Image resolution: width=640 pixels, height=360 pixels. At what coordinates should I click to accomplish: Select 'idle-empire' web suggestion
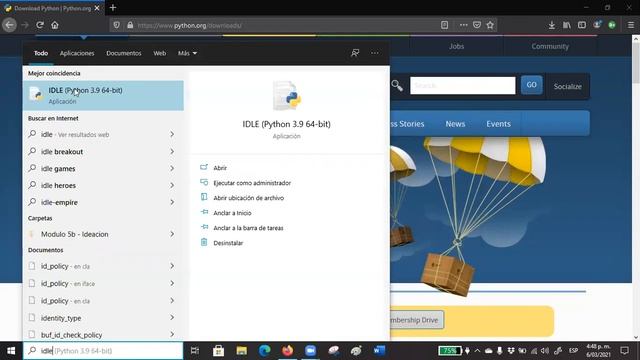59,202
